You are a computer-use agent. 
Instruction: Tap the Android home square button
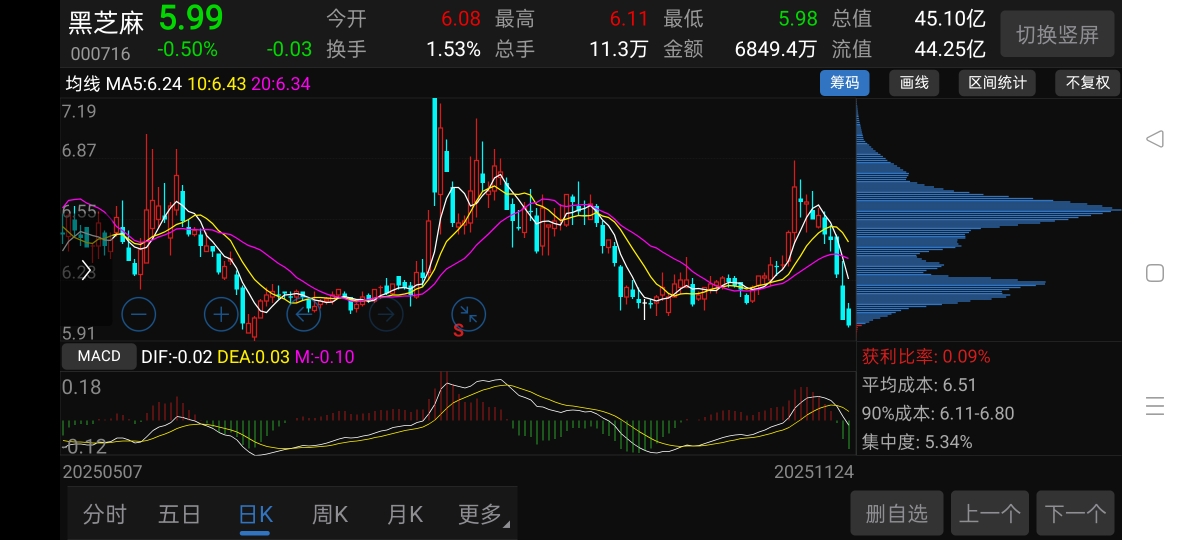pyautogui.click(x=1155, y=273)
